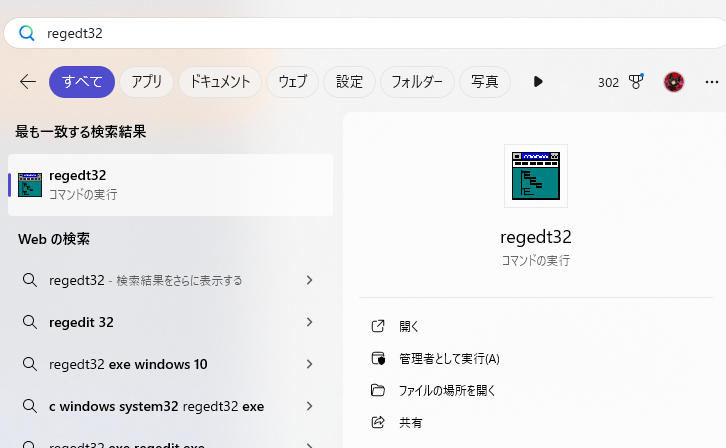Click search icon beside regedt32 exe windows 10
This screenshot has width=726, height=448.
[30, 364]
